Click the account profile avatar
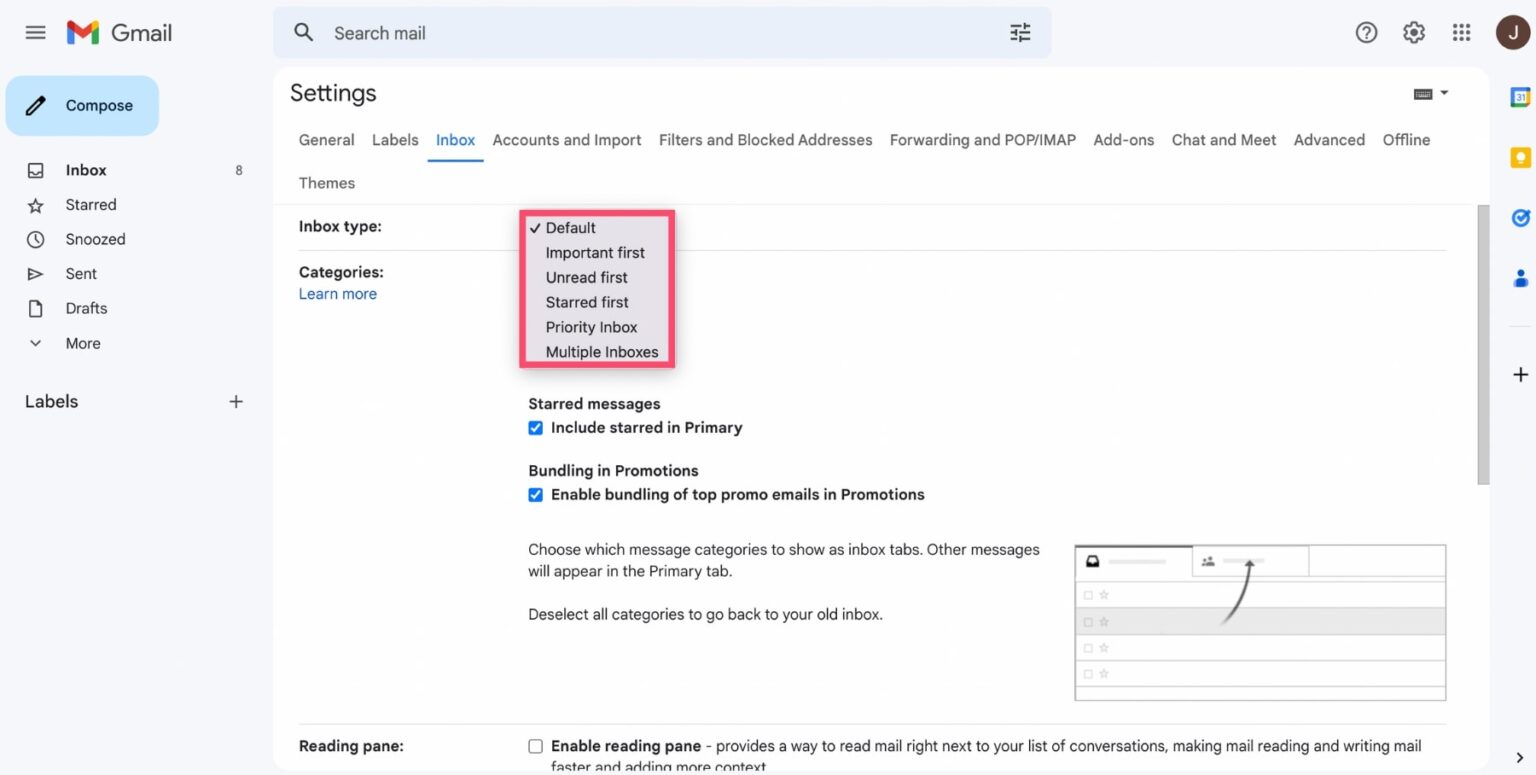Screen dimensions: 1536x775 (x=1512, y=31)
